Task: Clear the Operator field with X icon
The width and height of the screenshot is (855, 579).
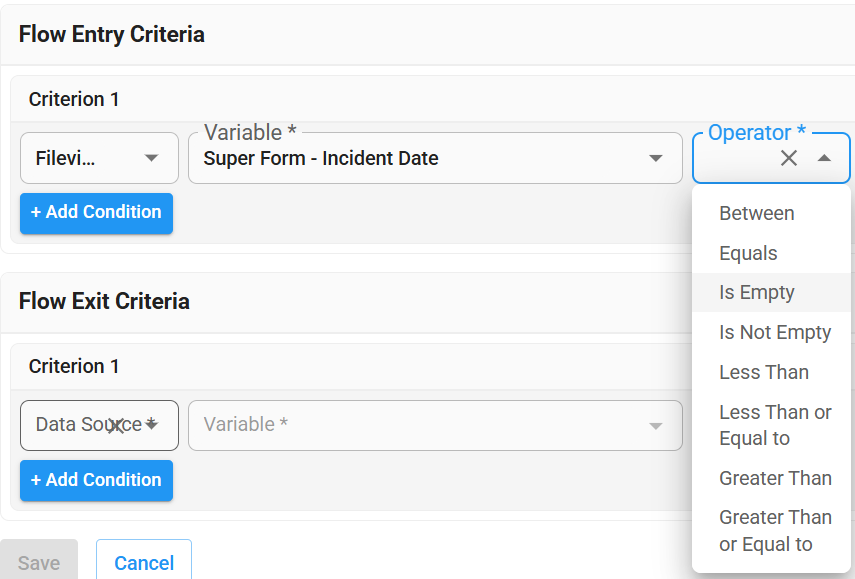Action: (789, 158)
